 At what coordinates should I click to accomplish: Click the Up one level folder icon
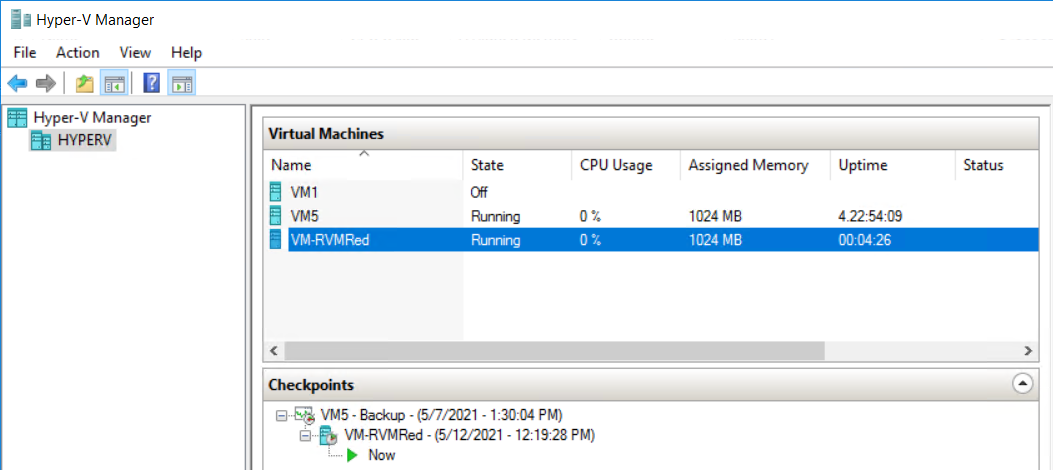[x=85, y=84]
